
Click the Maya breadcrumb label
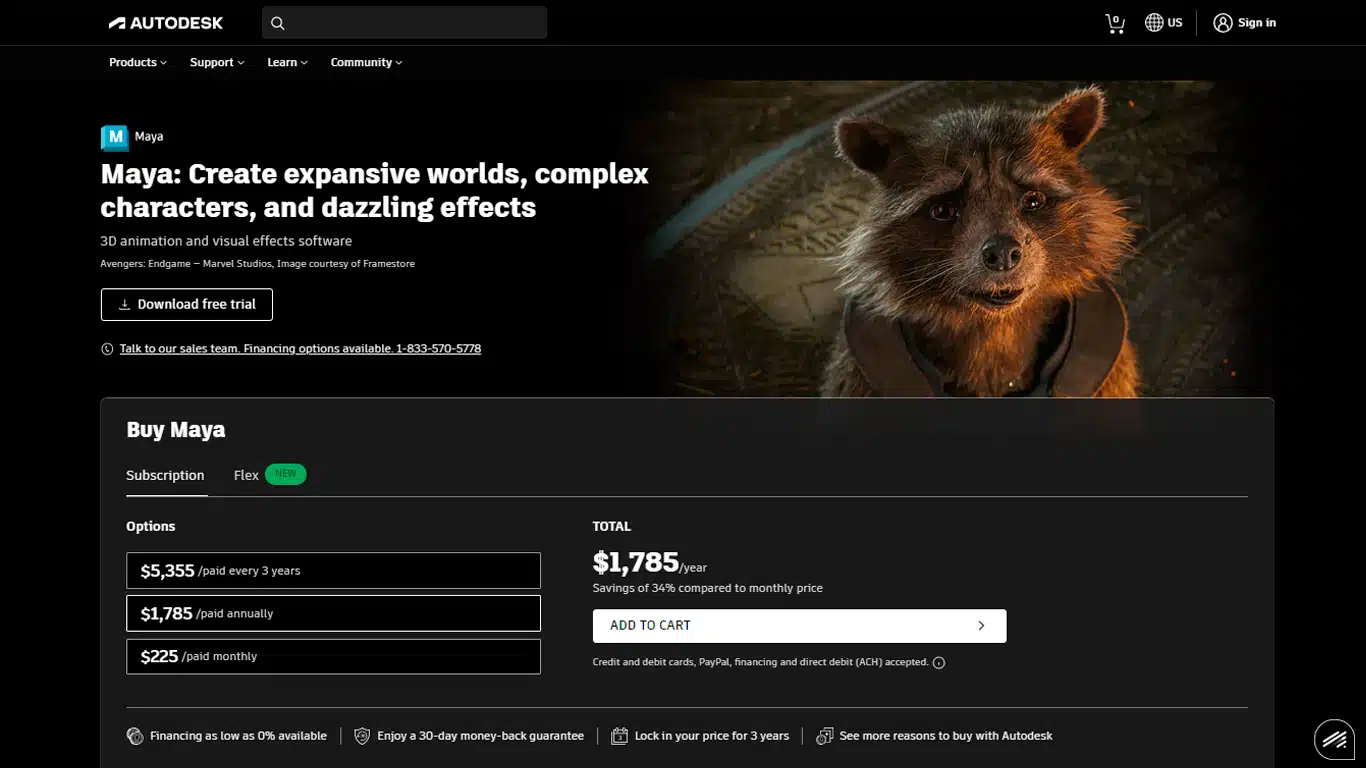tap(149, 137)
